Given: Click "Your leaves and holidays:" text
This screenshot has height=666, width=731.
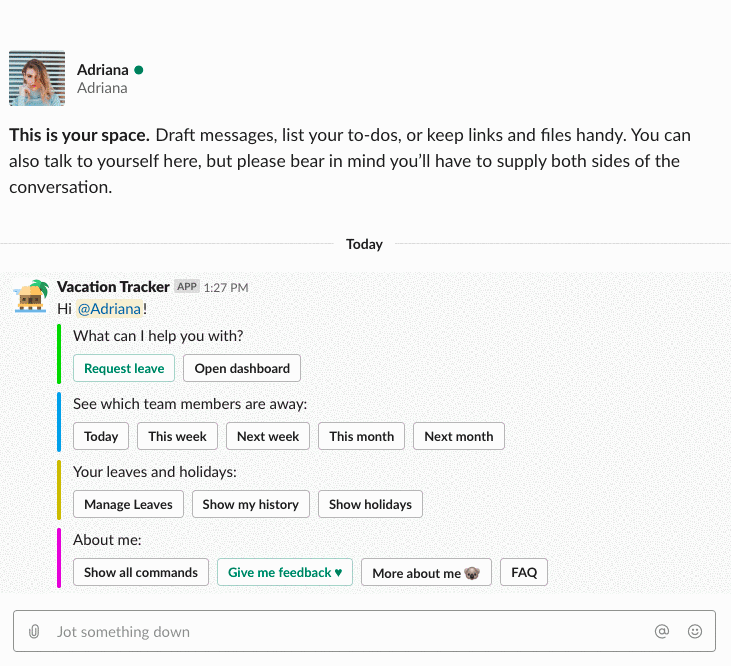Looking at the screenshot, I should coord(155,472).
